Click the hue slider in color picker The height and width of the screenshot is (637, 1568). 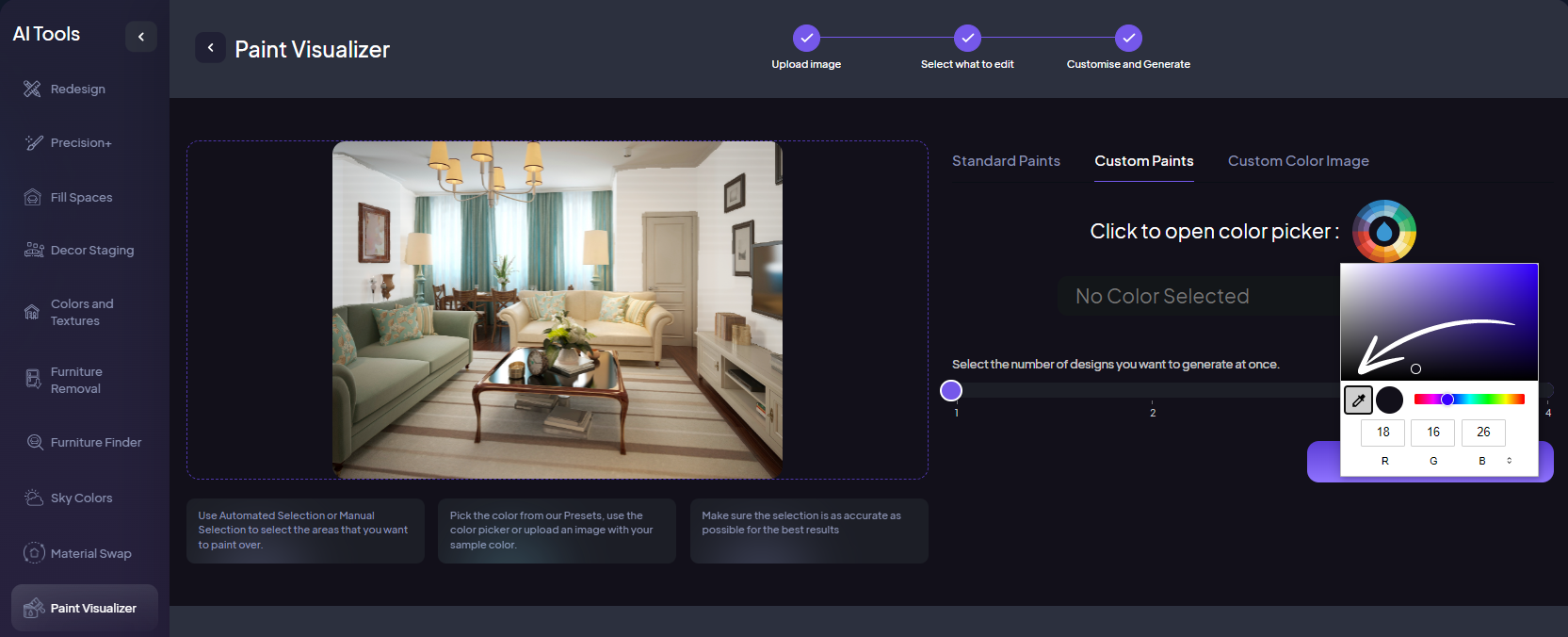point(1469,400)
